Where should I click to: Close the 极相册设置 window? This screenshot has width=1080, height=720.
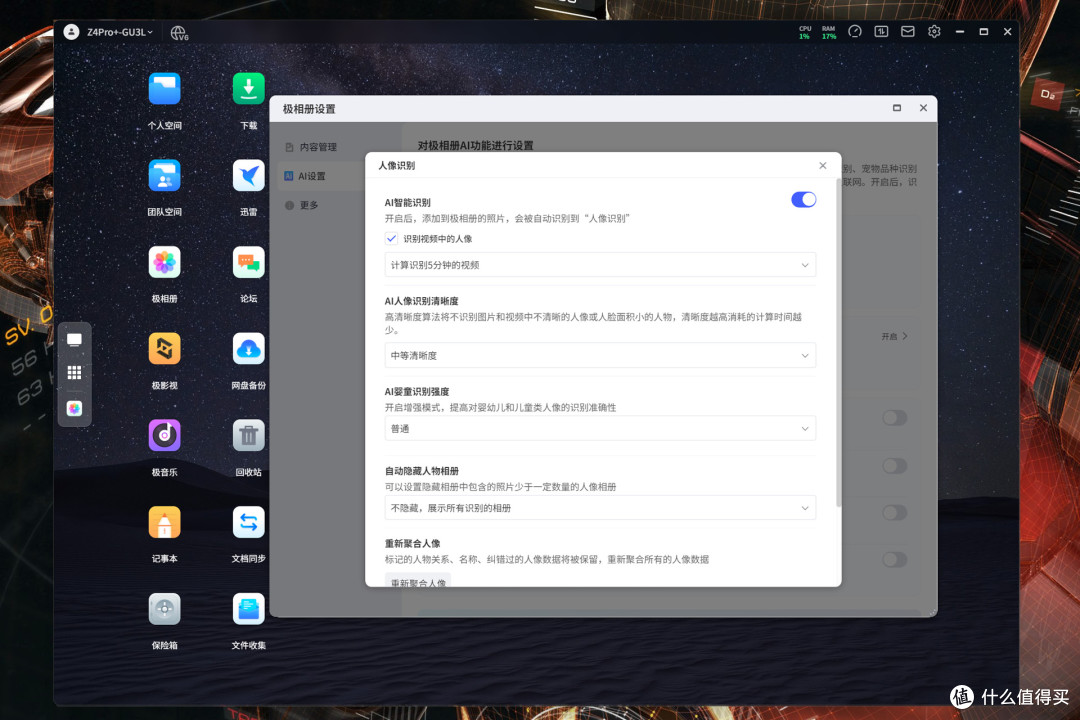tap(923, 108)
